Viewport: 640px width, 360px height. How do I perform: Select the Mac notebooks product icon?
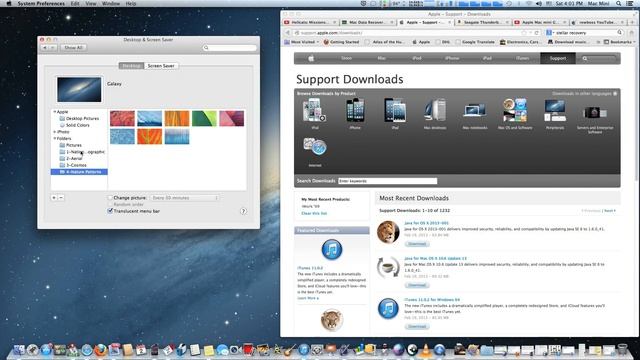click(x=475, y=110)
